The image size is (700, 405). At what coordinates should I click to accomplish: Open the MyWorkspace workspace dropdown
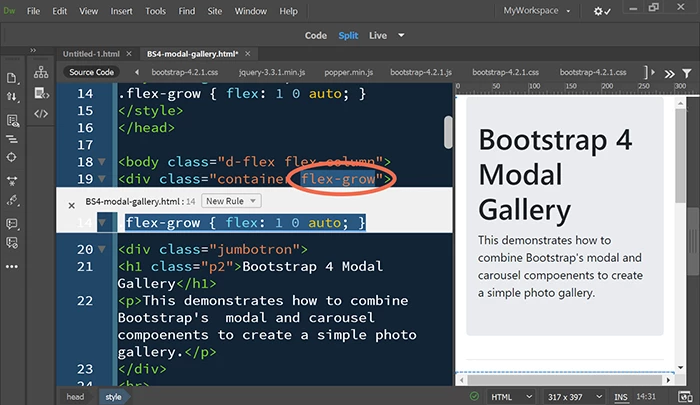tap(537, 11)
